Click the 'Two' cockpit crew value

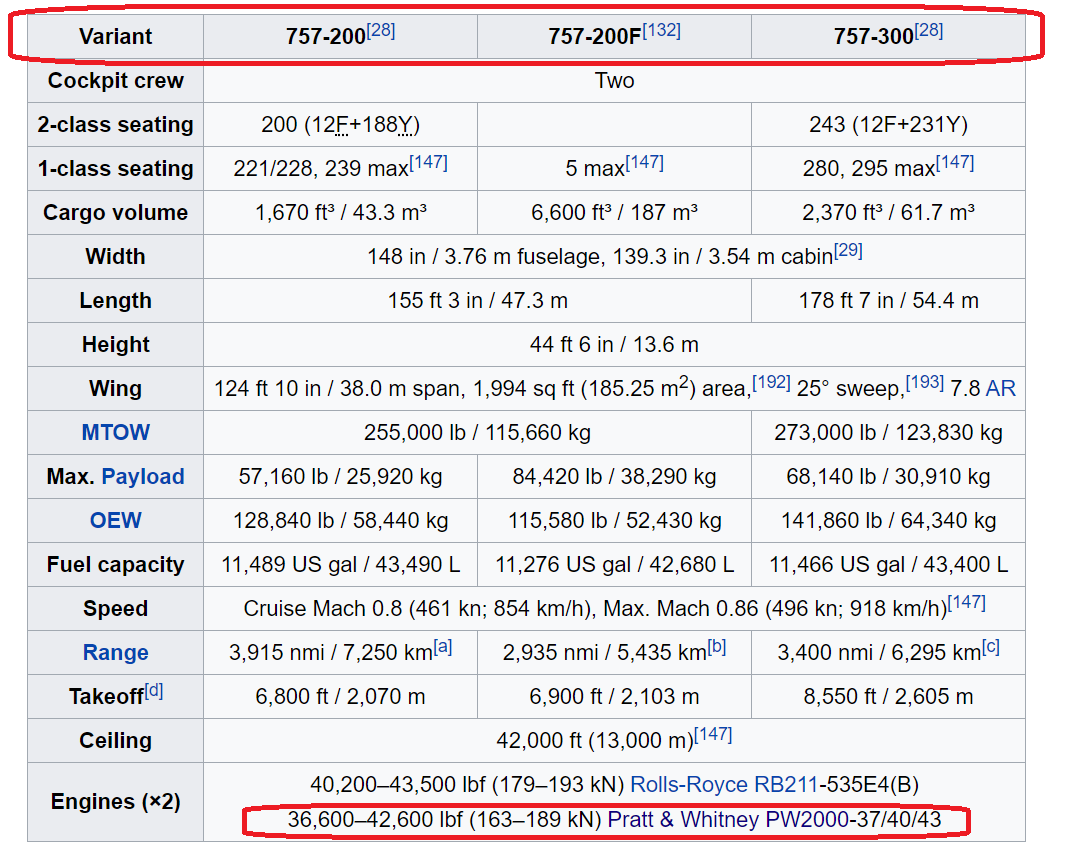click(614, 80)
